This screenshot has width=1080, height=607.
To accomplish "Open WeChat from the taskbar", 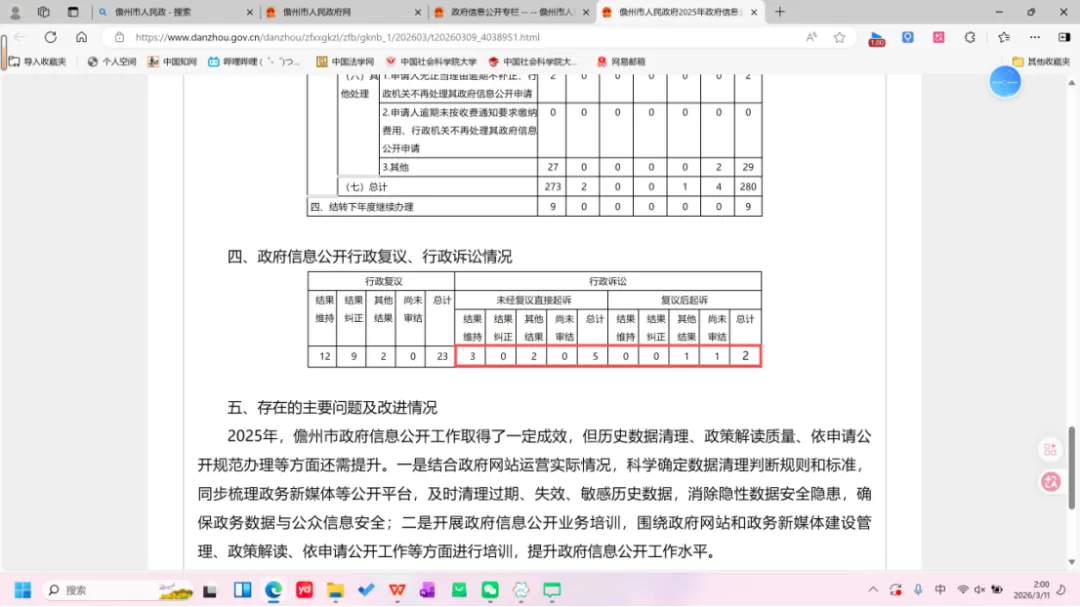I will click(x=490, y=590).
